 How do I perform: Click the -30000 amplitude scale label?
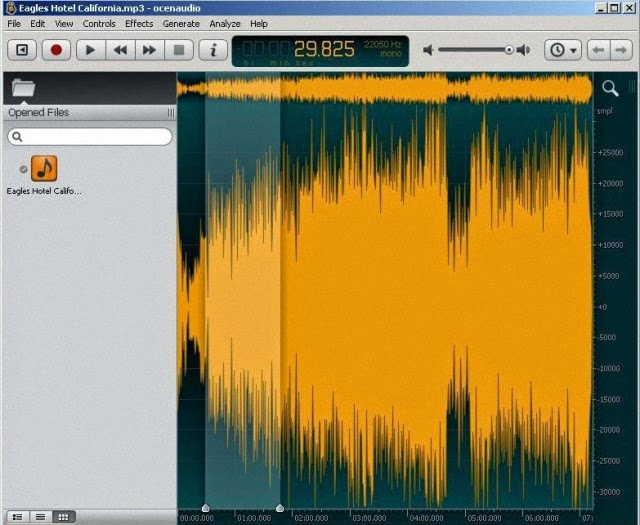611,492
